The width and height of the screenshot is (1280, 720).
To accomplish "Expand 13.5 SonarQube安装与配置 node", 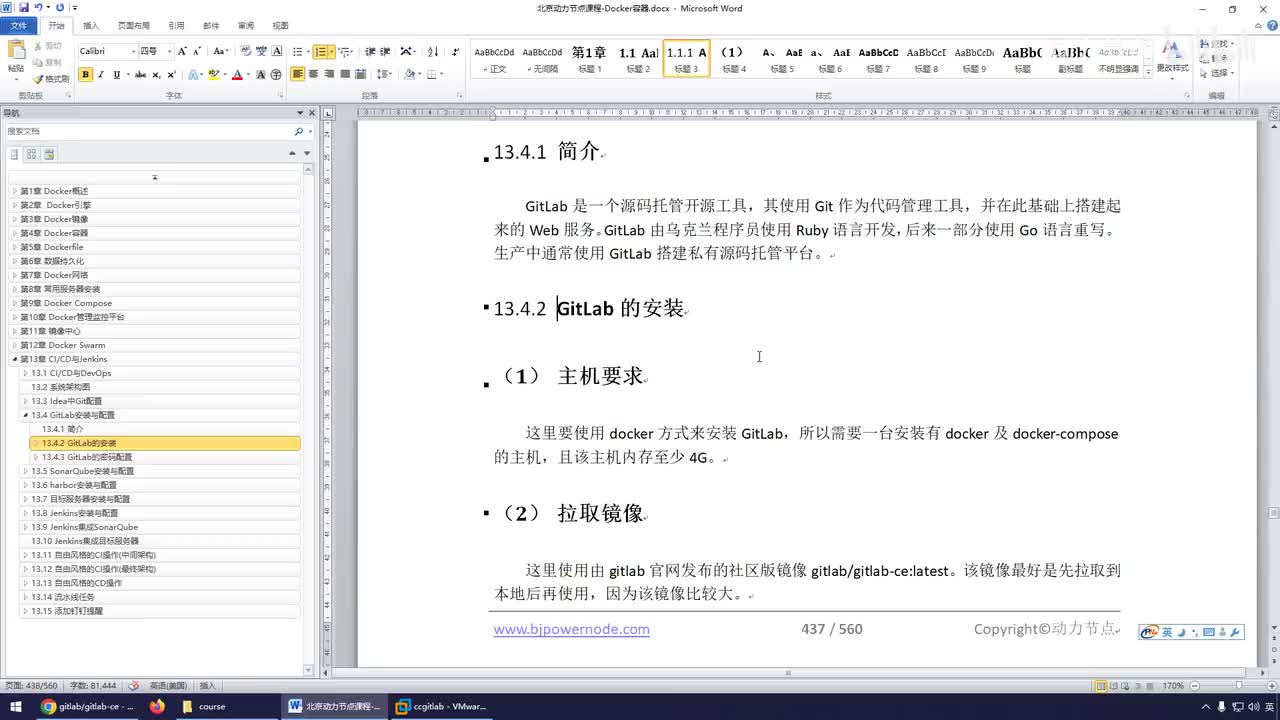I will [x=25, y=471].
